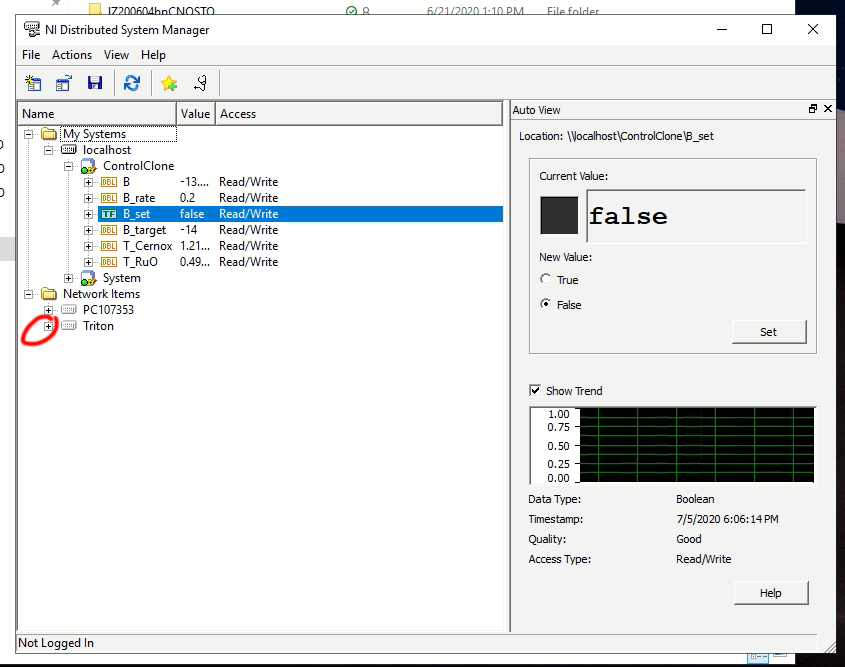The height and width of the screenshot is (667, 845).
Task: Click the Help button in Auto View
Action: click(771, 593)
